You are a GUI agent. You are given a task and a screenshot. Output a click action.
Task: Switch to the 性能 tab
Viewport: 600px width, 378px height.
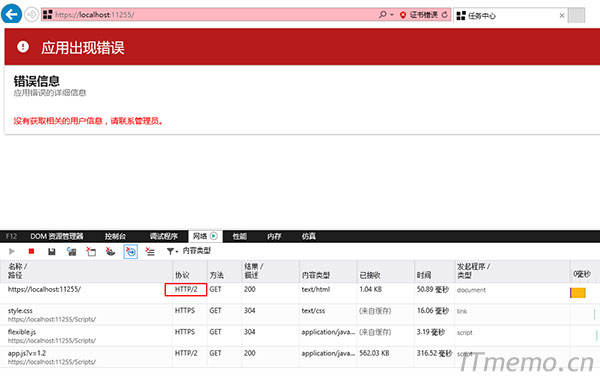[x=240, y=236]
